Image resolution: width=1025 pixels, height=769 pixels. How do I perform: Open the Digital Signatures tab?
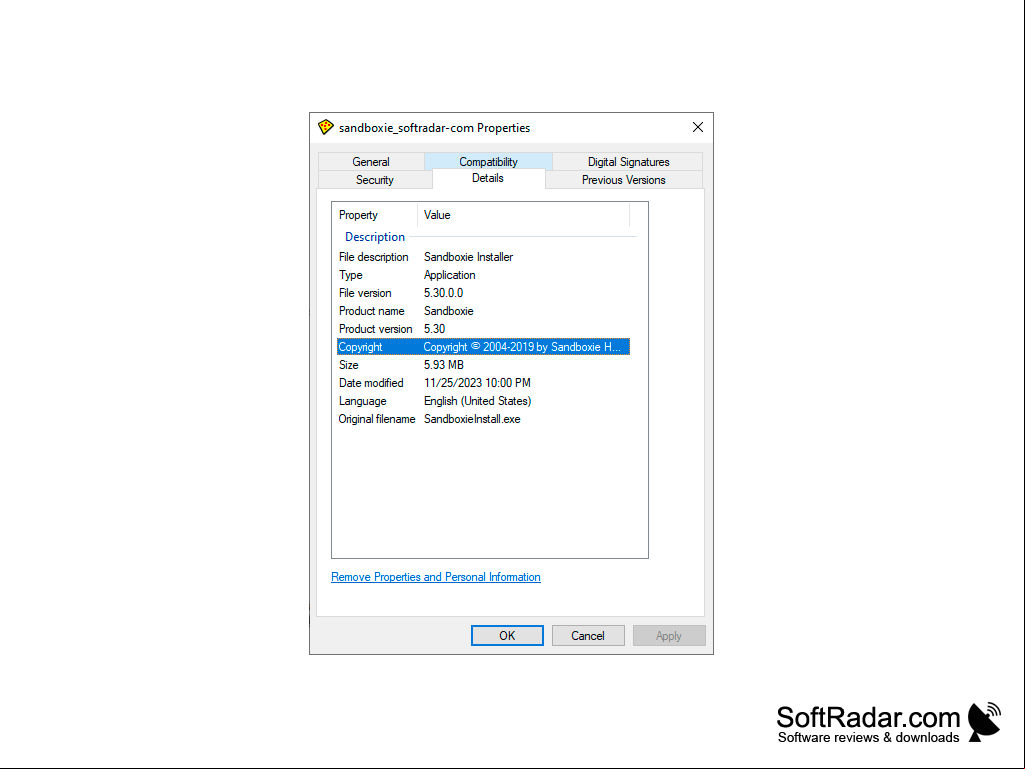pyautogui.click(x=628, y=162)
